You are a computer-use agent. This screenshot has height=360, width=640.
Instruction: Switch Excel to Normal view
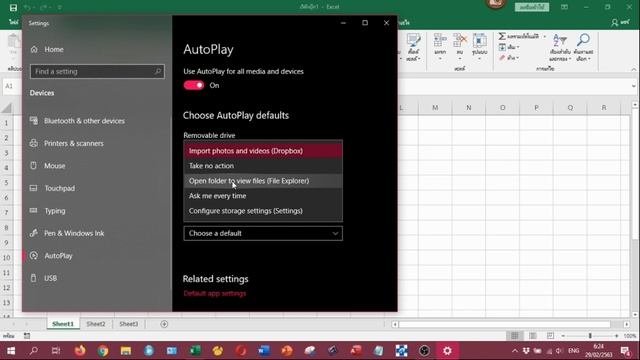pyautogui.click(x=515, y=336)
